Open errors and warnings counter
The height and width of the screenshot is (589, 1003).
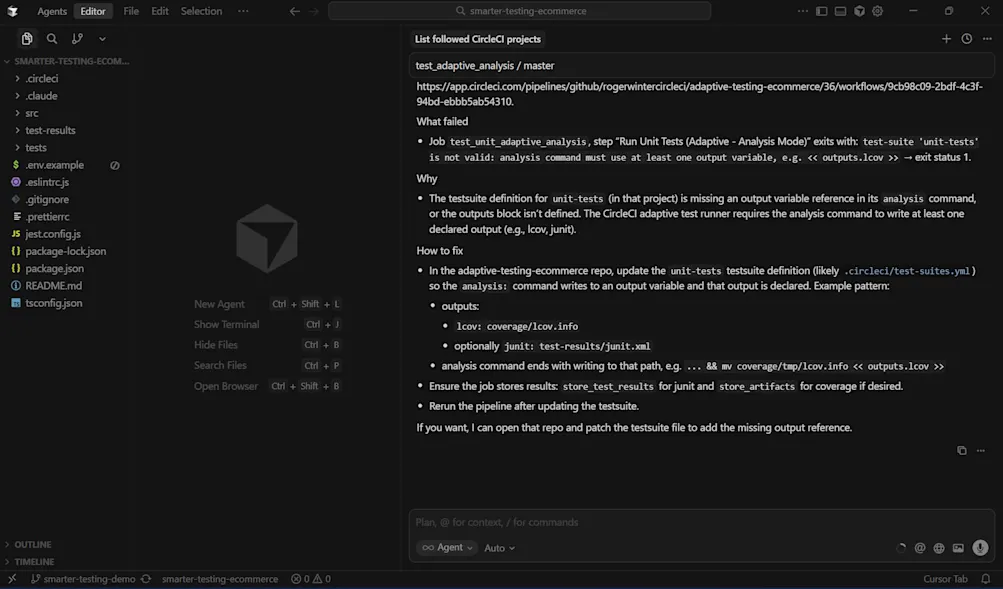[x=311, y=579]
